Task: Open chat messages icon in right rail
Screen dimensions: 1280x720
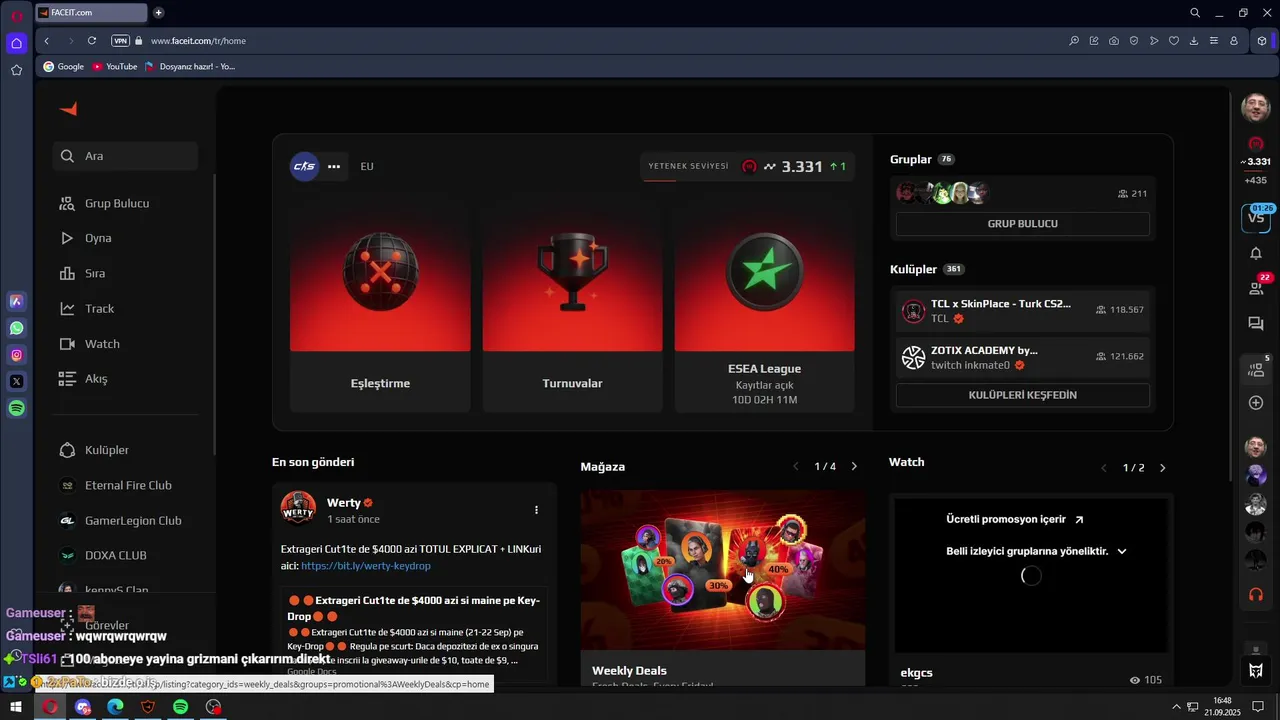Action: (1256, 323)
